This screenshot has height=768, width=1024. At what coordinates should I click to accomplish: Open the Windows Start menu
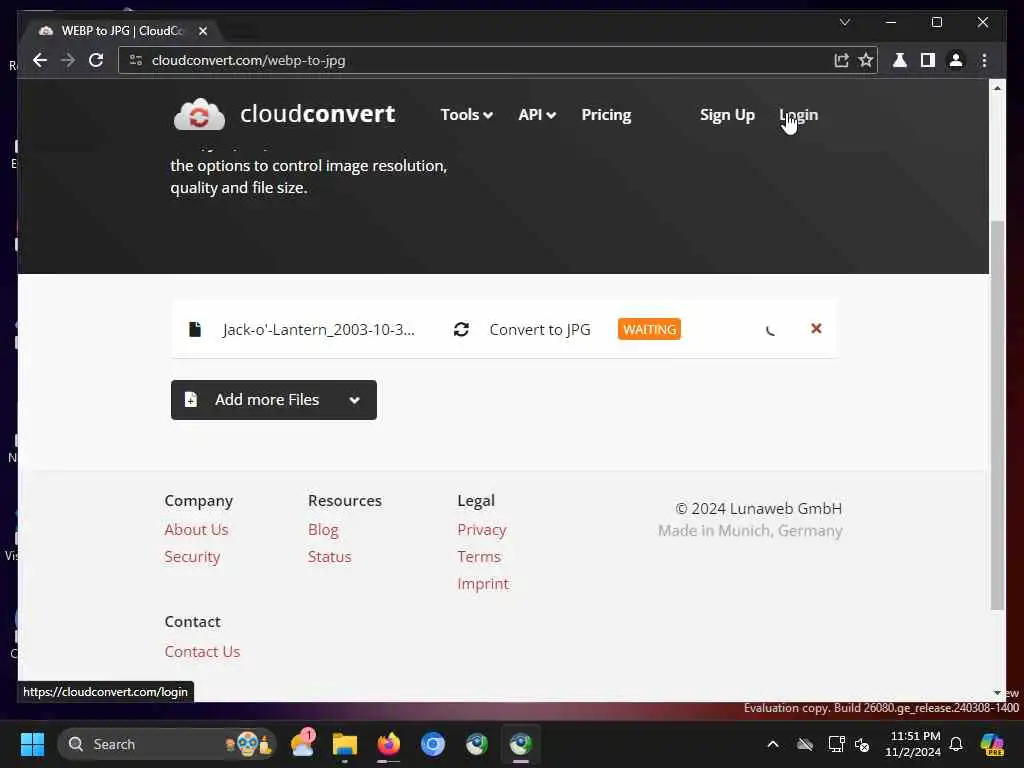pyautogui.click(x=32, y=744)
